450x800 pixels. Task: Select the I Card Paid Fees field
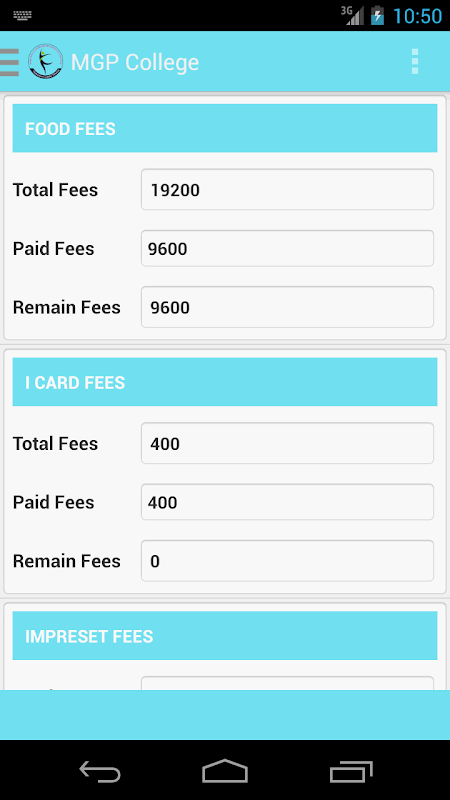pos(287,502)
